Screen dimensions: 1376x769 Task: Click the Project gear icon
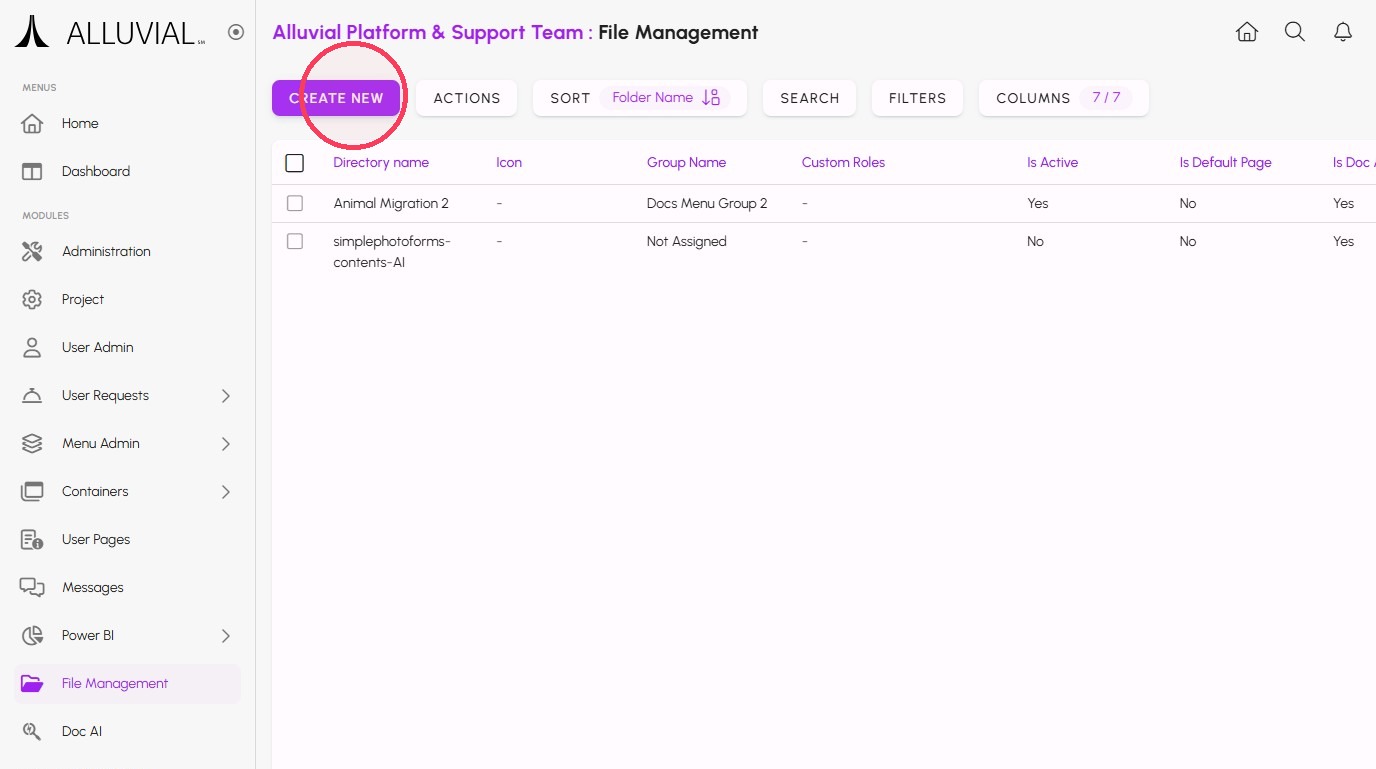32,300
